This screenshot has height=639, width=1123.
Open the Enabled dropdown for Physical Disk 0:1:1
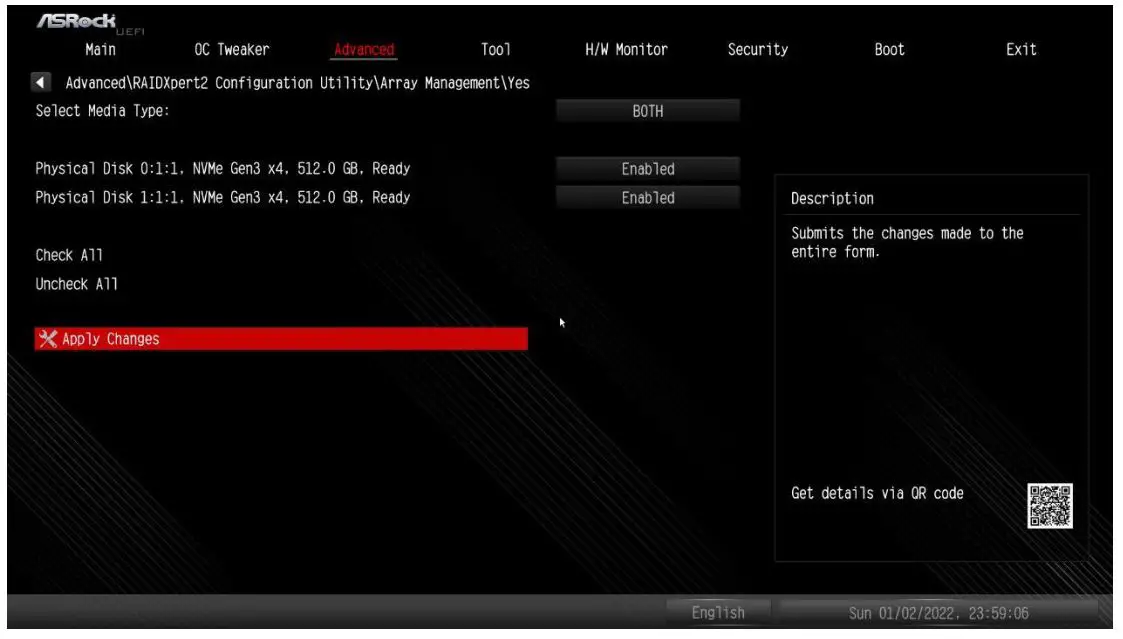click(648, 168)
